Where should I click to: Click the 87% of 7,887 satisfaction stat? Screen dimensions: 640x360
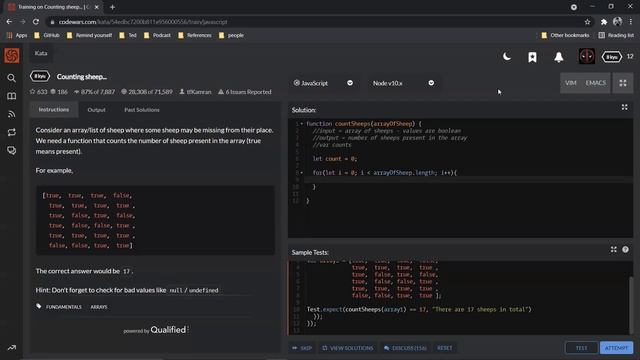pos(94,92)
